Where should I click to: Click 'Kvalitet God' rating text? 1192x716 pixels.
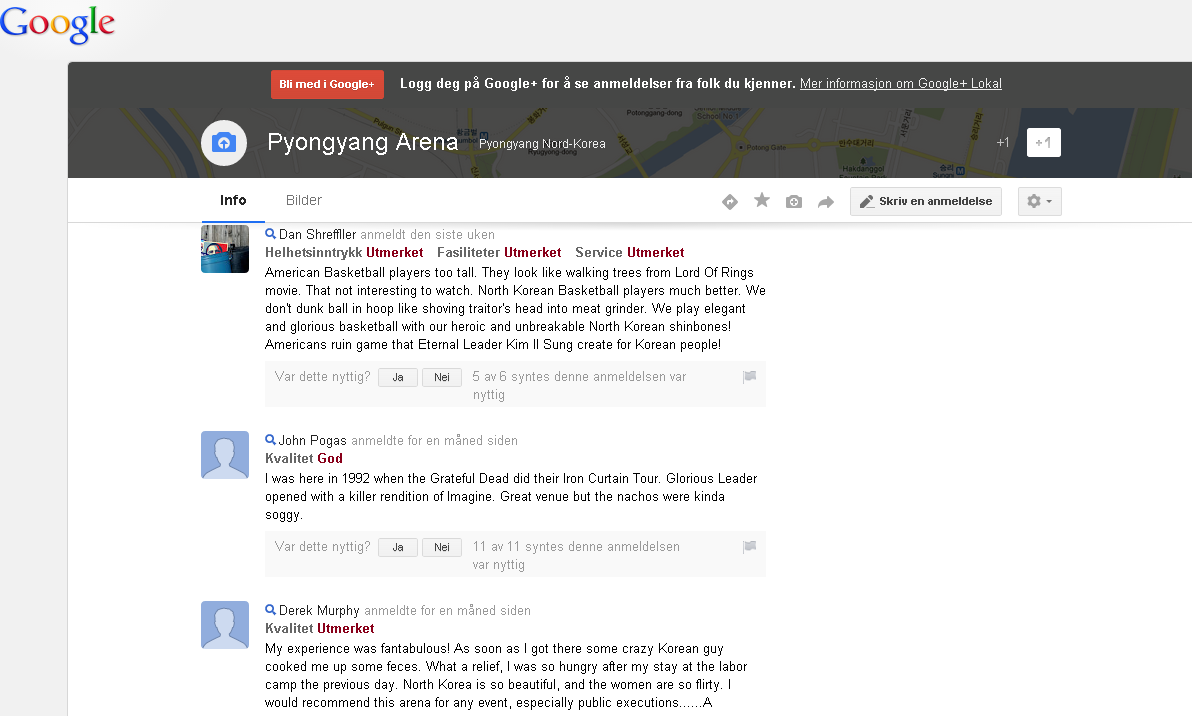pos(303,458)
